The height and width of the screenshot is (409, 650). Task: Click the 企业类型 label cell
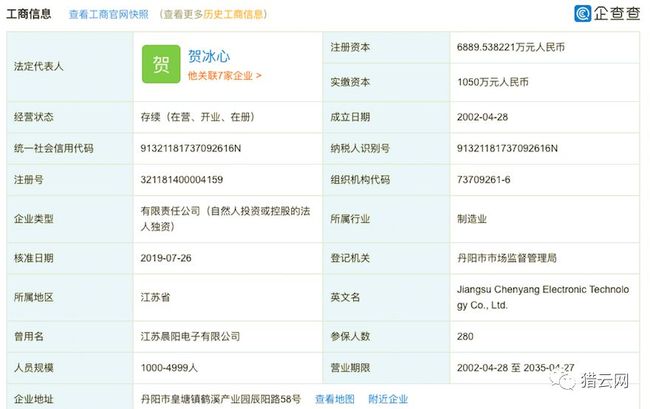pos(70,219)
